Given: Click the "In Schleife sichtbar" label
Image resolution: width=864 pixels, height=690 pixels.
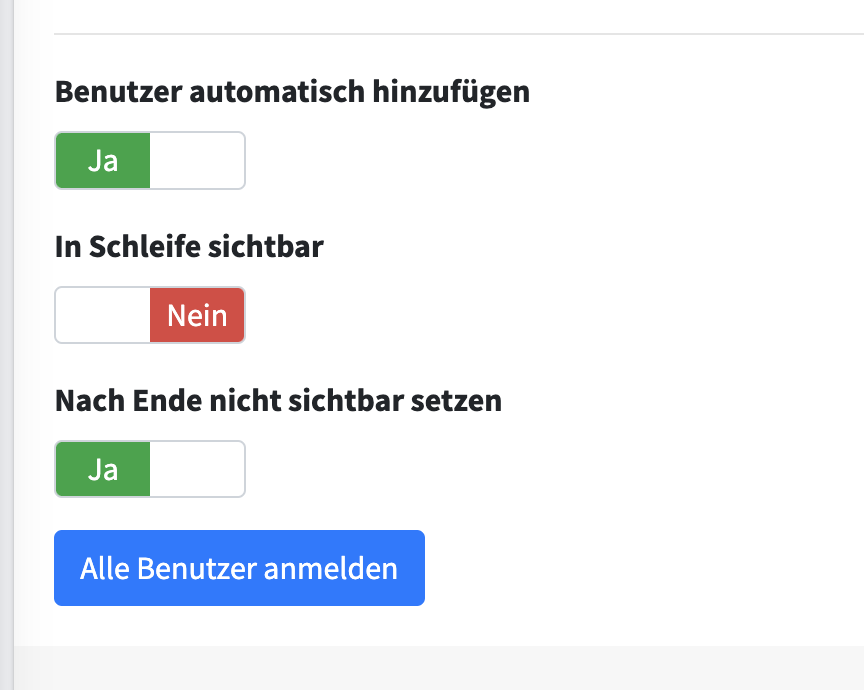Looking at the screenshot, I should [189, 247].
